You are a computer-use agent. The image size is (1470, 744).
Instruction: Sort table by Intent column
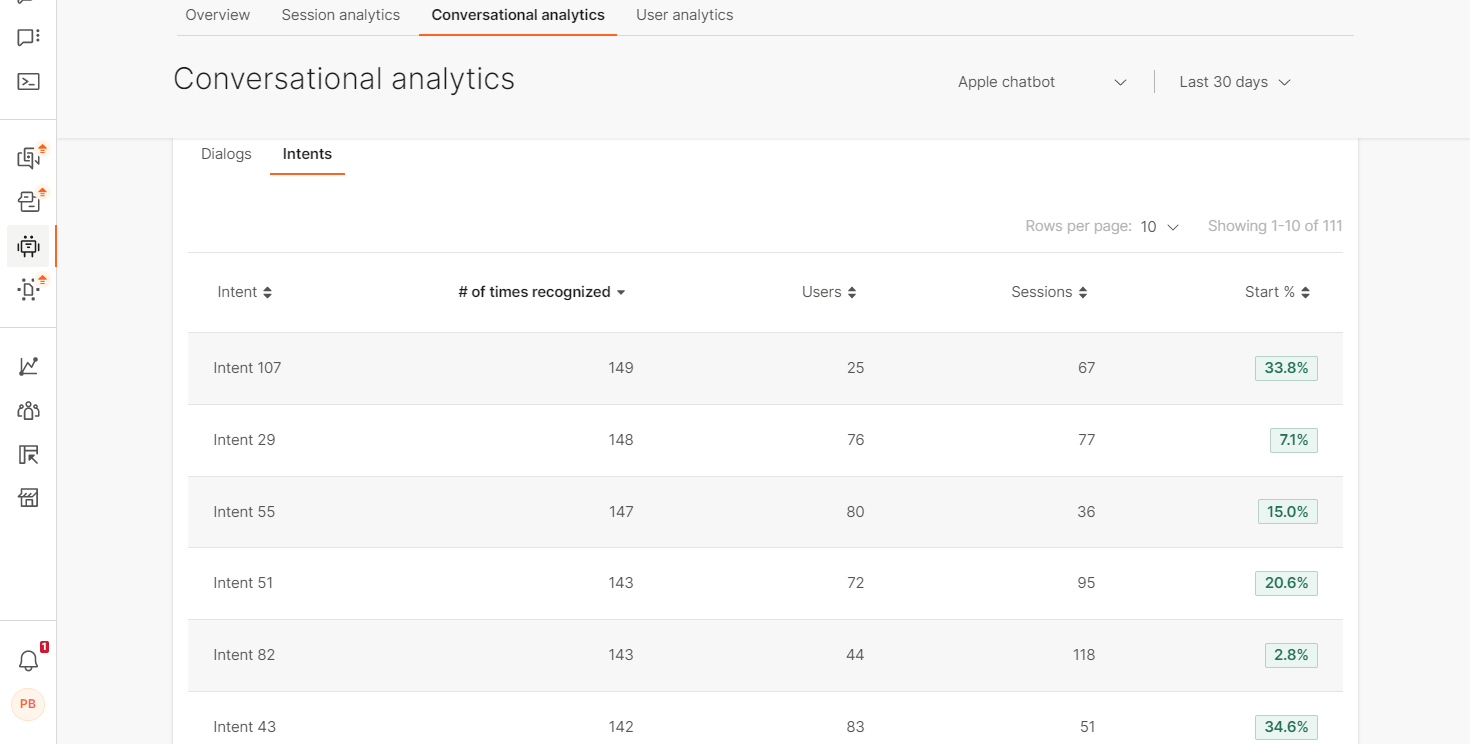[244, 292]
